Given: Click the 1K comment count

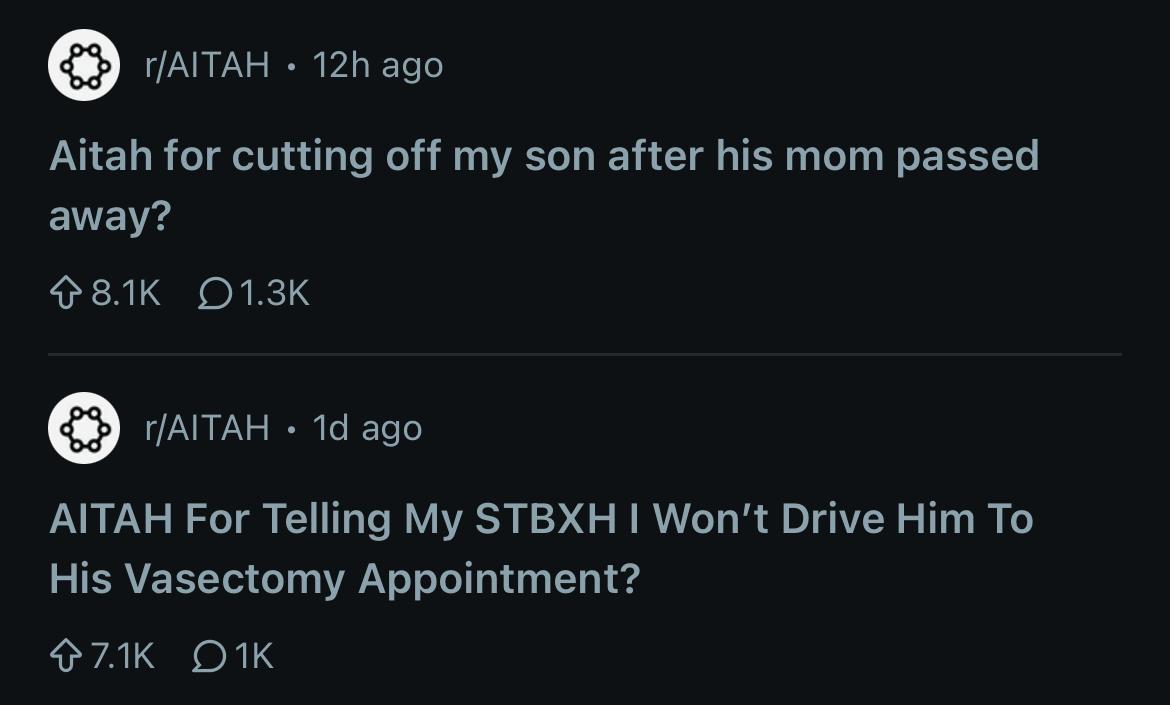Looking at the screenshot, I should click(255, 656).
